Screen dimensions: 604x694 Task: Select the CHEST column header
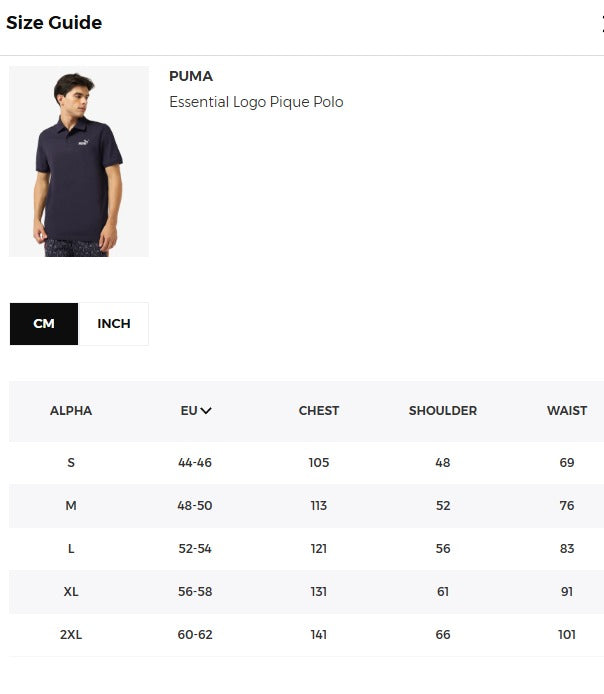(319, 411)
